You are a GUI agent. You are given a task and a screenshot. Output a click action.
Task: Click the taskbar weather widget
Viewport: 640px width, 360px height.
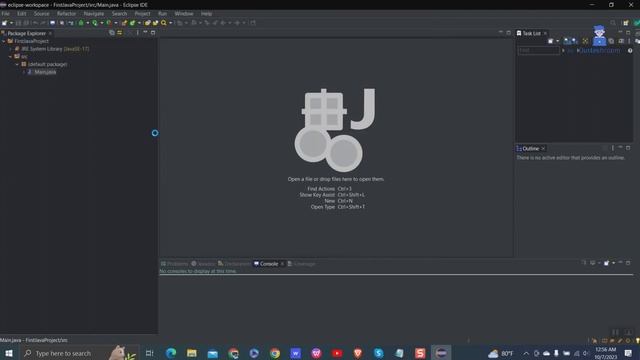tap(501, 353)
